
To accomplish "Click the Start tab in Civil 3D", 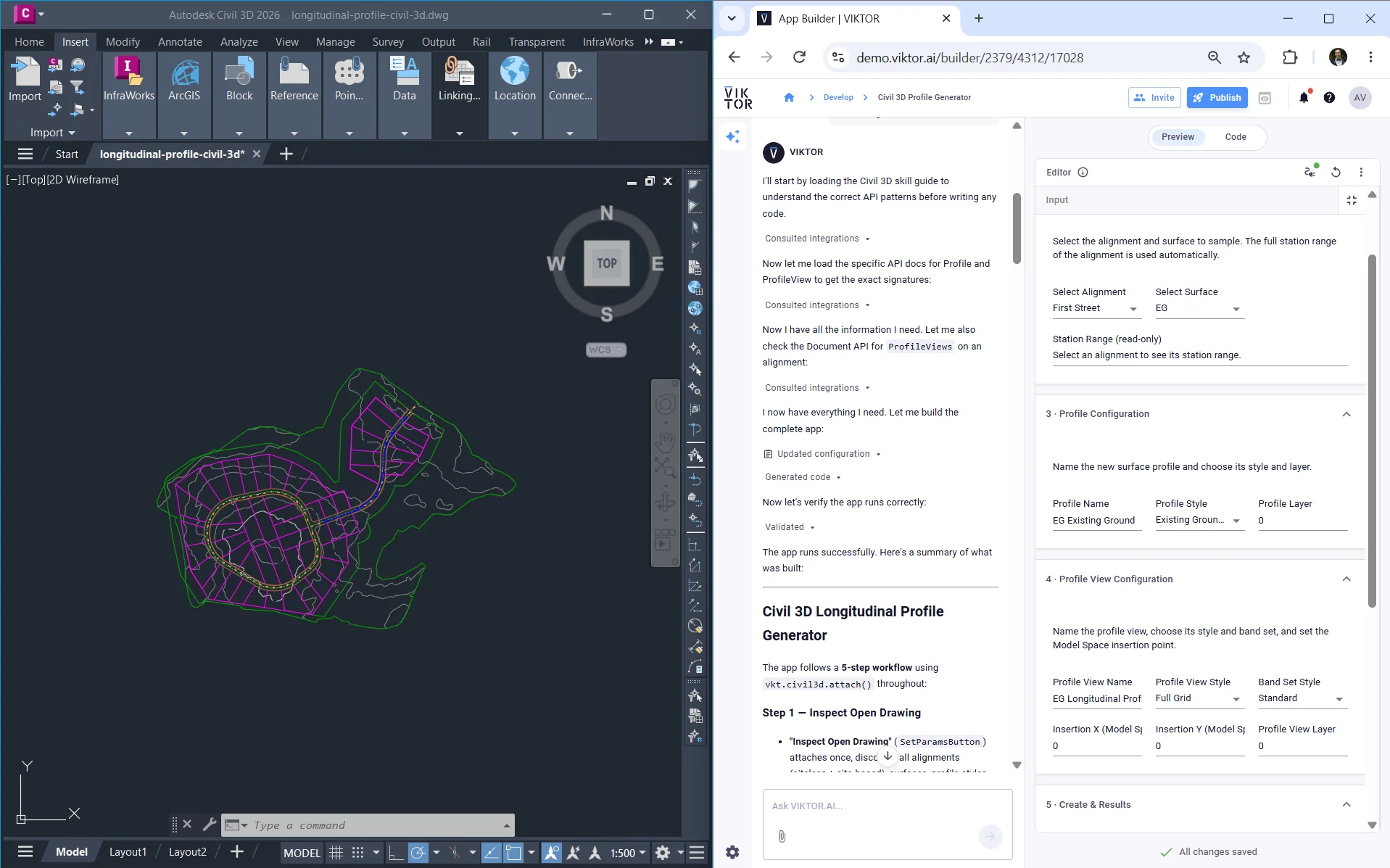I will tap(67, 154).
